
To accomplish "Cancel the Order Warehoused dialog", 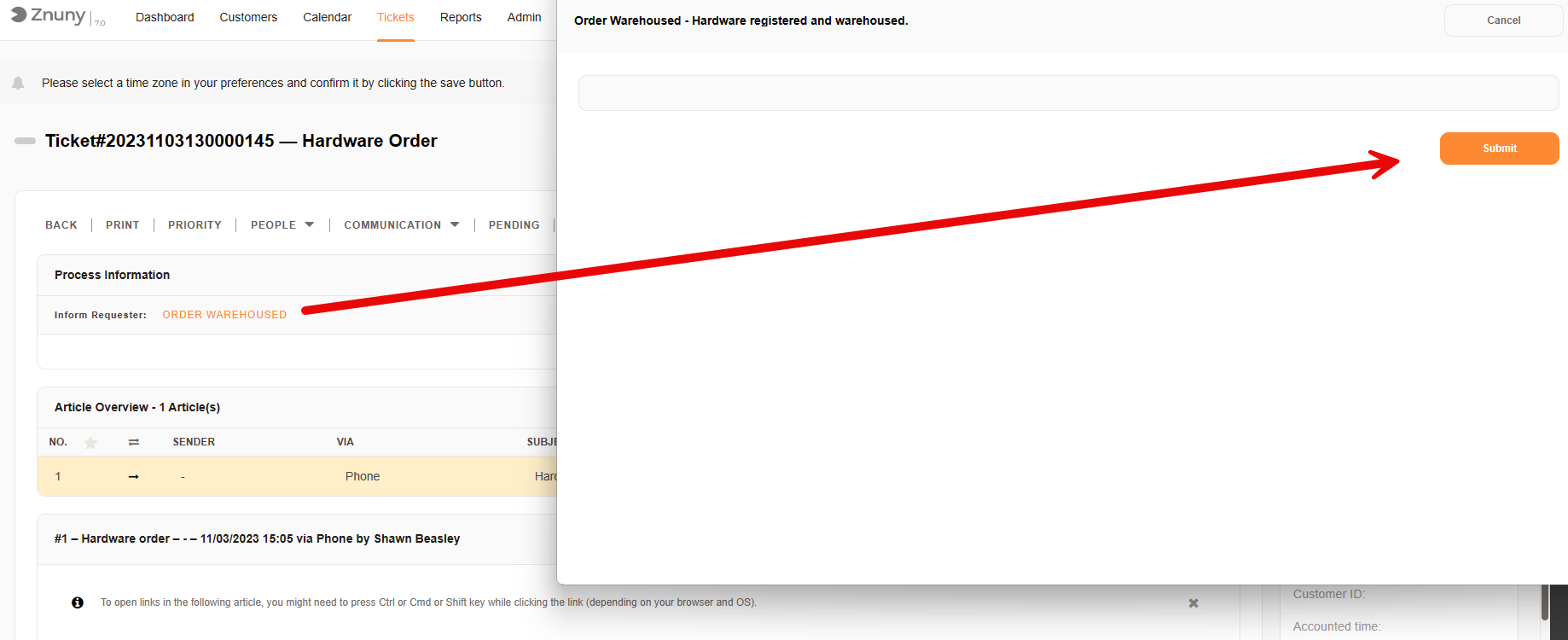I will 1503,20.
